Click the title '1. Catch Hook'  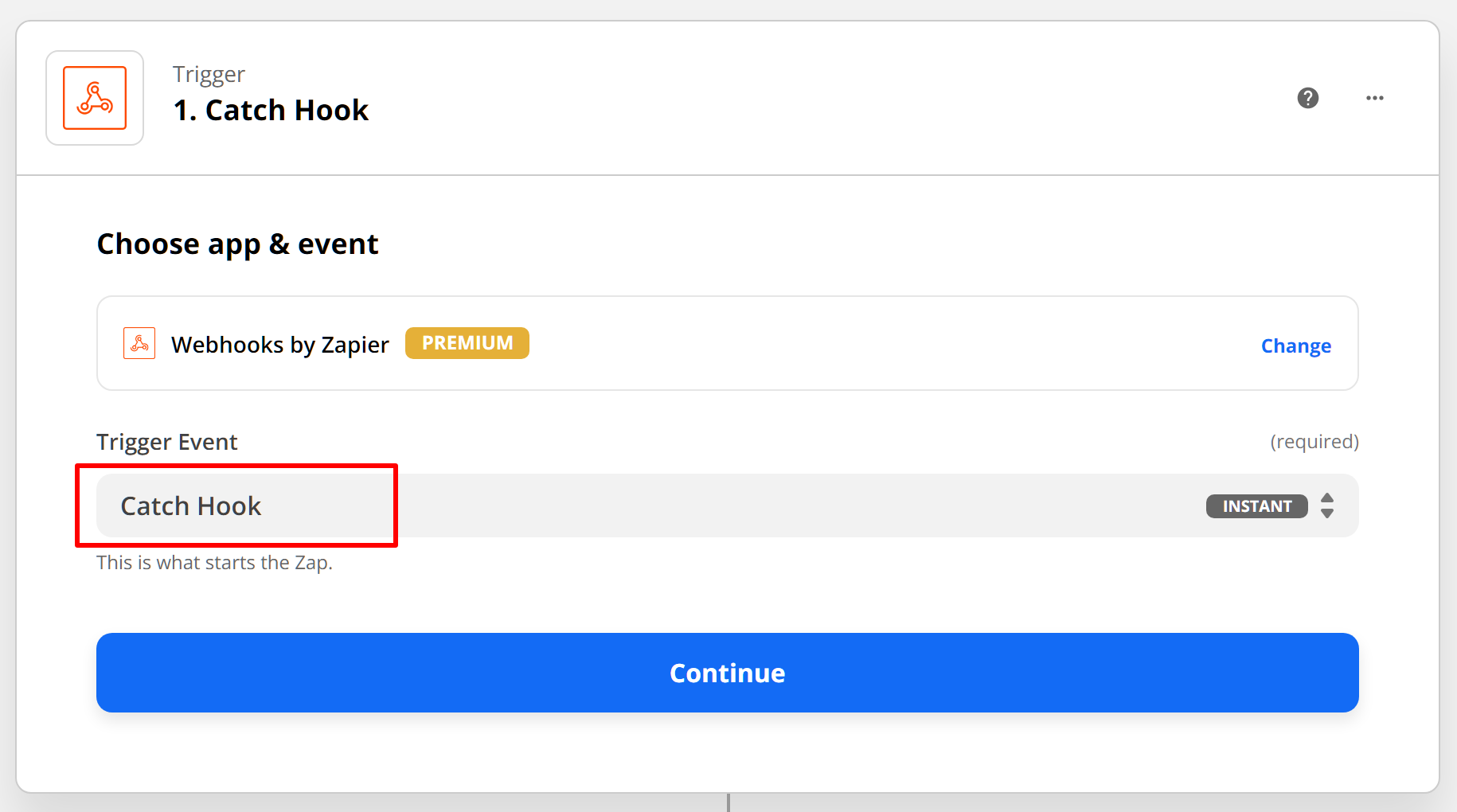pos(271,109)
